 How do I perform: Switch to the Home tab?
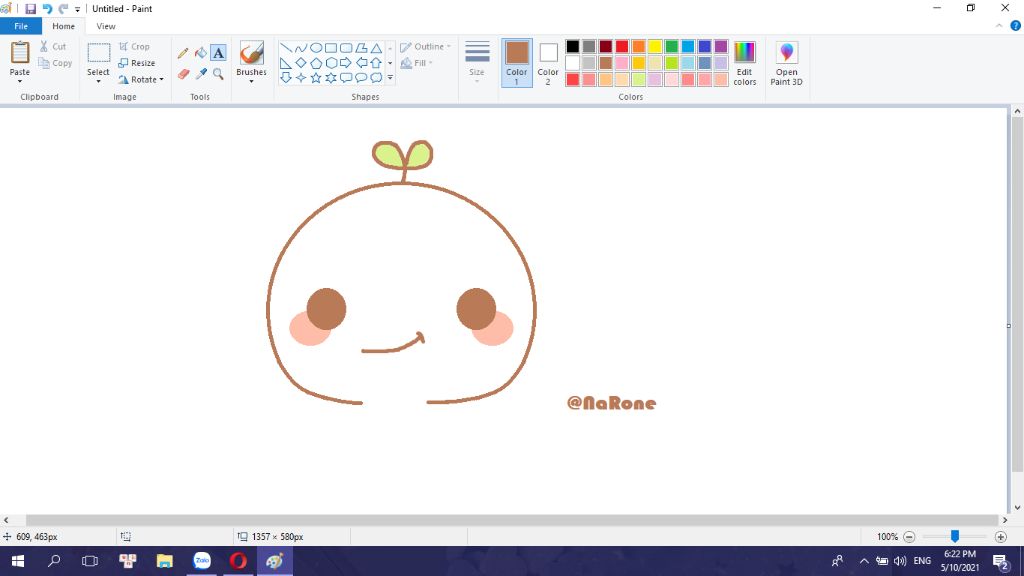pyautogui.click(x=63, y=26)
